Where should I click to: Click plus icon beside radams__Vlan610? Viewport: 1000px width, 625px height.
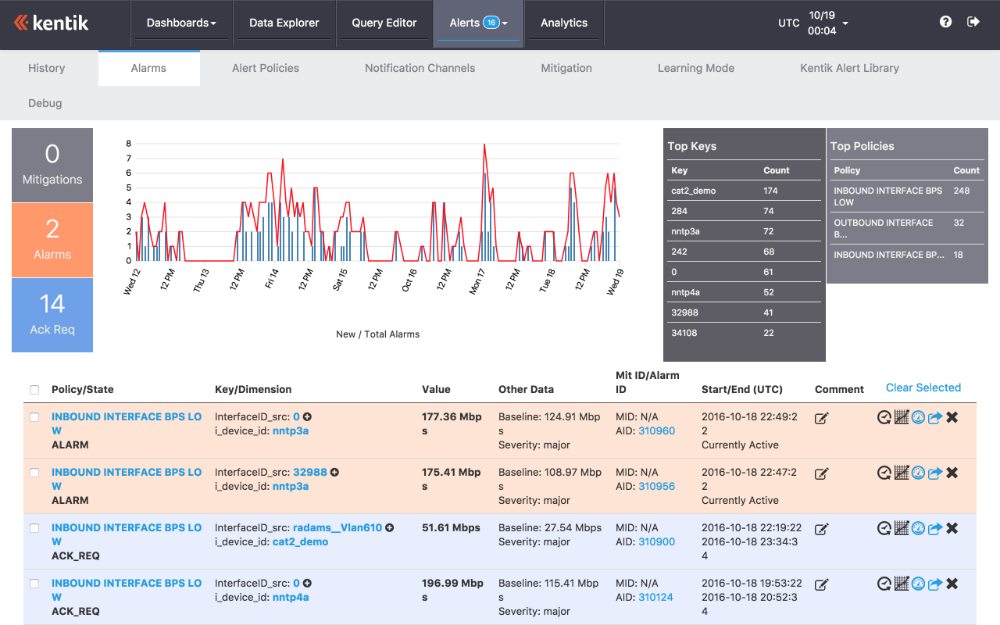pyautogui.click(x=390, y=528)
